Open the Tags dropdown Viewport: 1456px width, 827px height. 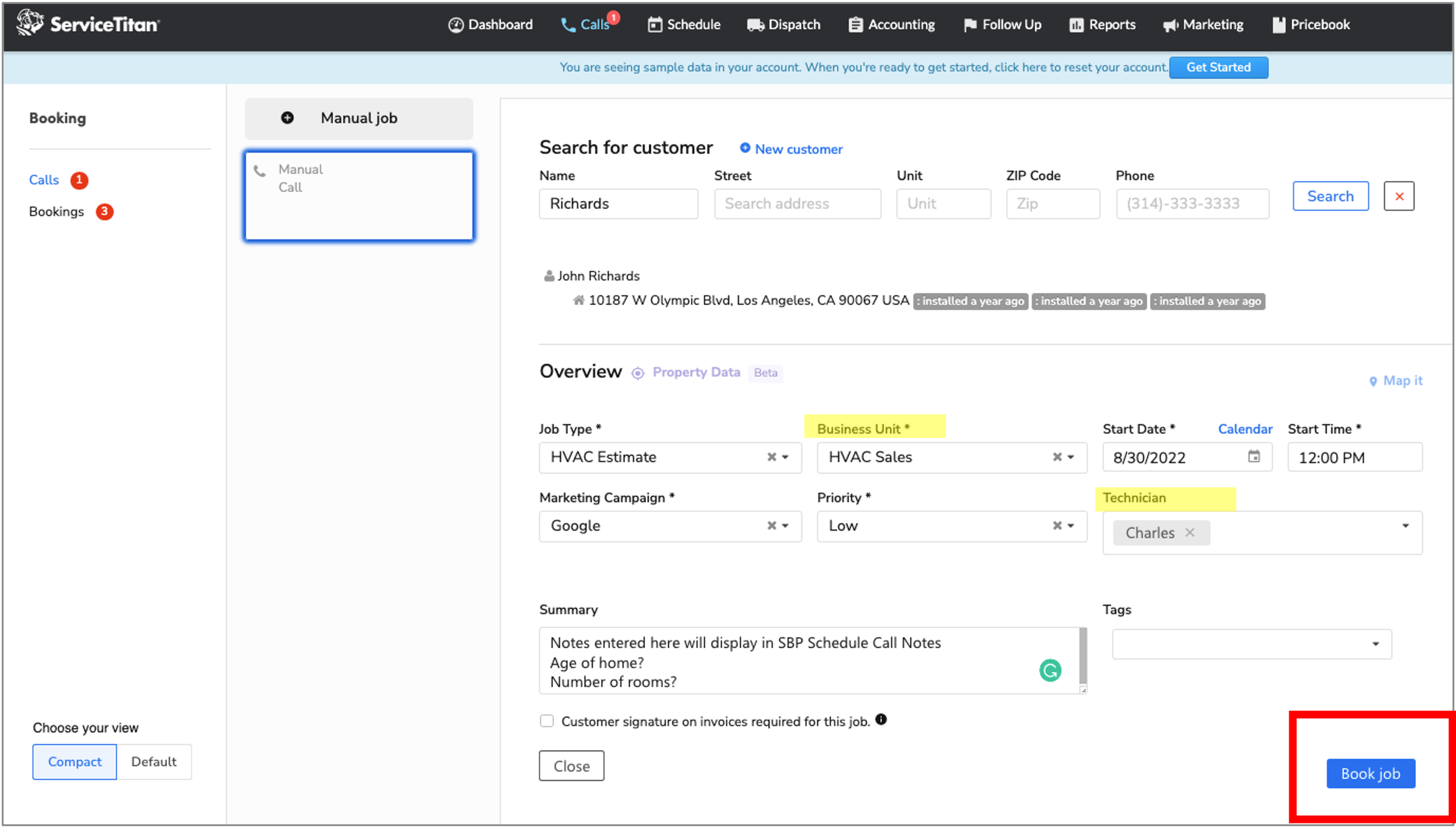(x=1375, y=644)
